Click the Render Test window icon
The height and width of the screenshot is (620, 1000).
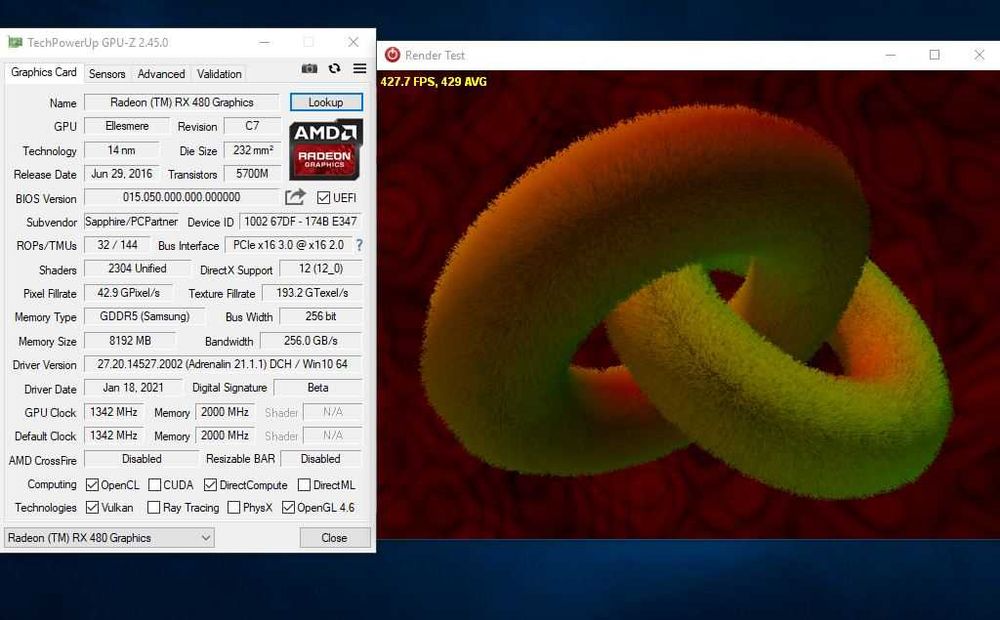click(392, 55)
